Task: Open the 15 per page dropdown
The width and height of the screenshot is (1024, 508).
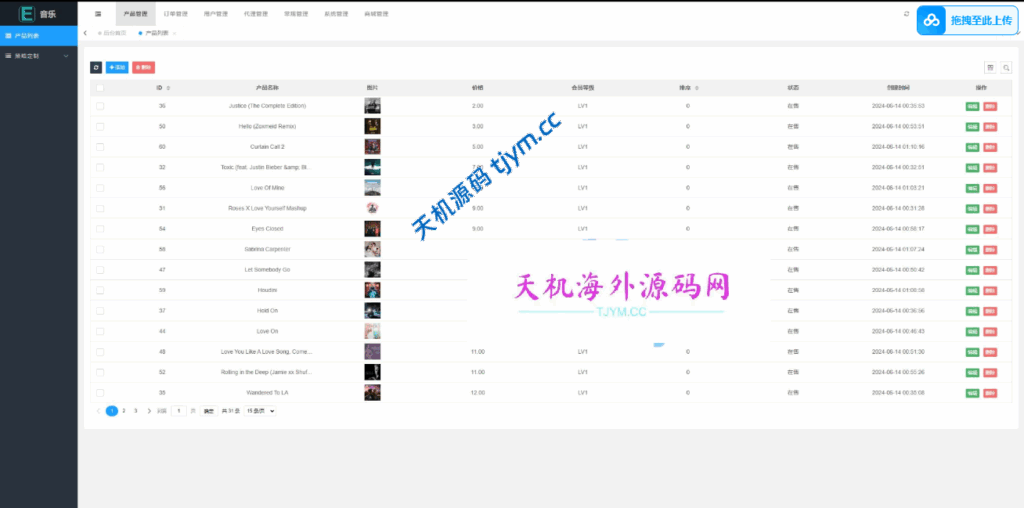Action: [260, 411]
